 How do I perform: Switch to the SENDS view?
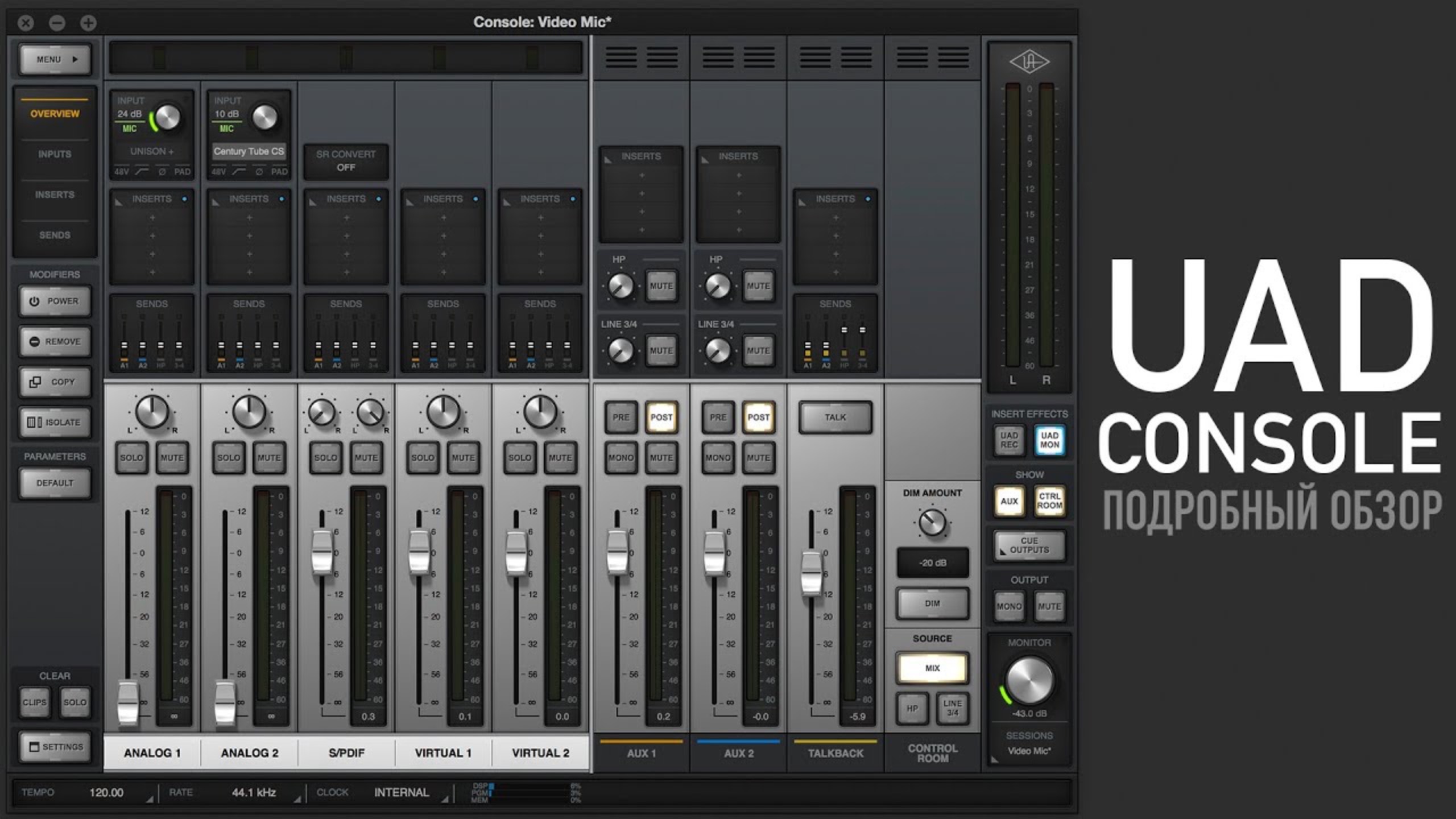55,235
